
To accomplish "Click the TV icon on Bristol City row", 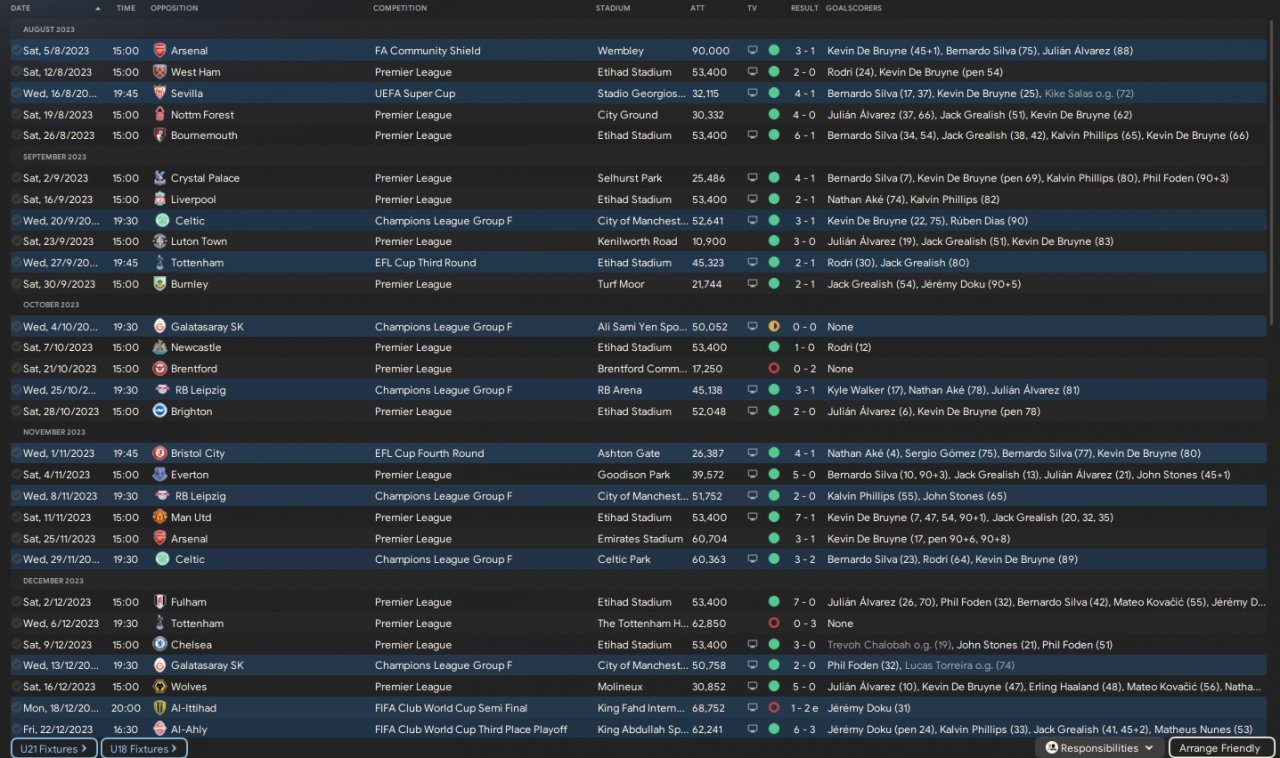I will 753,453.
